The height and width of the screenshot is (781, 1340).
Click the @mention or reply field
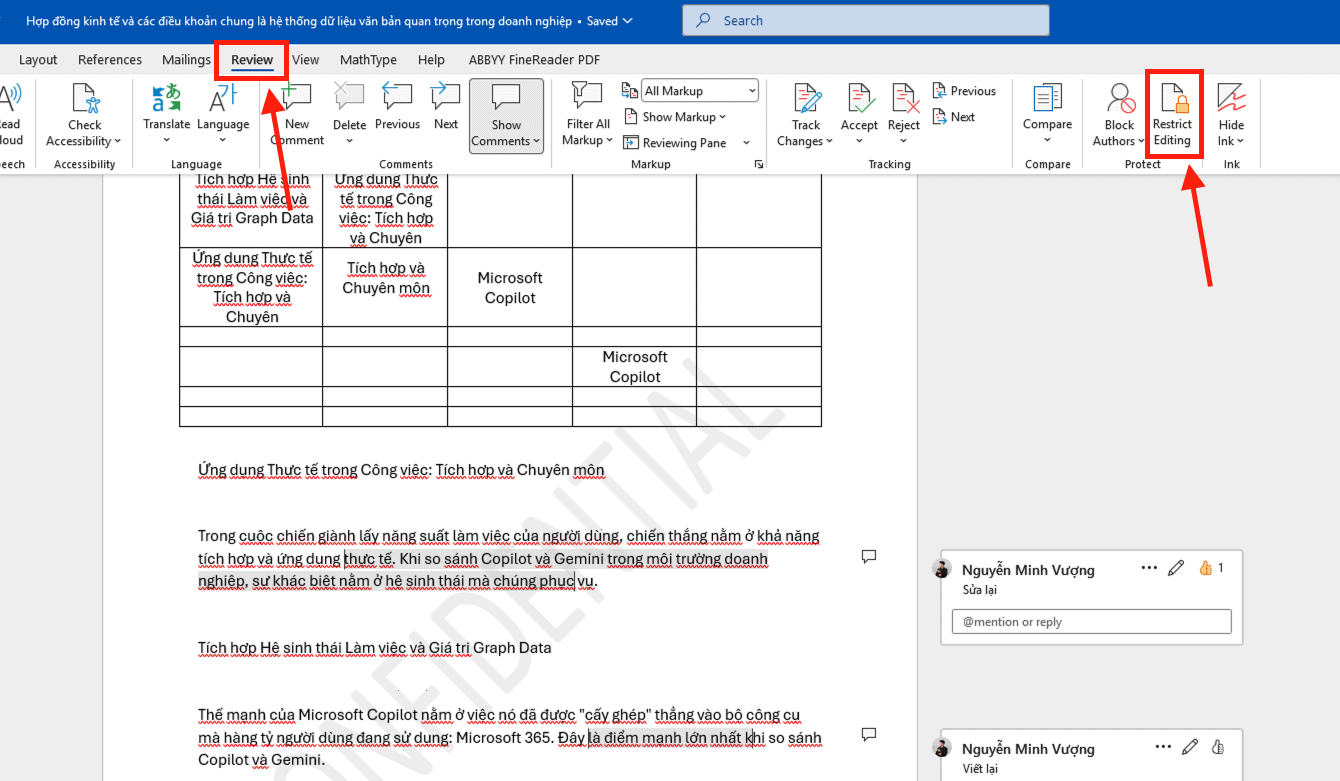1091,622
